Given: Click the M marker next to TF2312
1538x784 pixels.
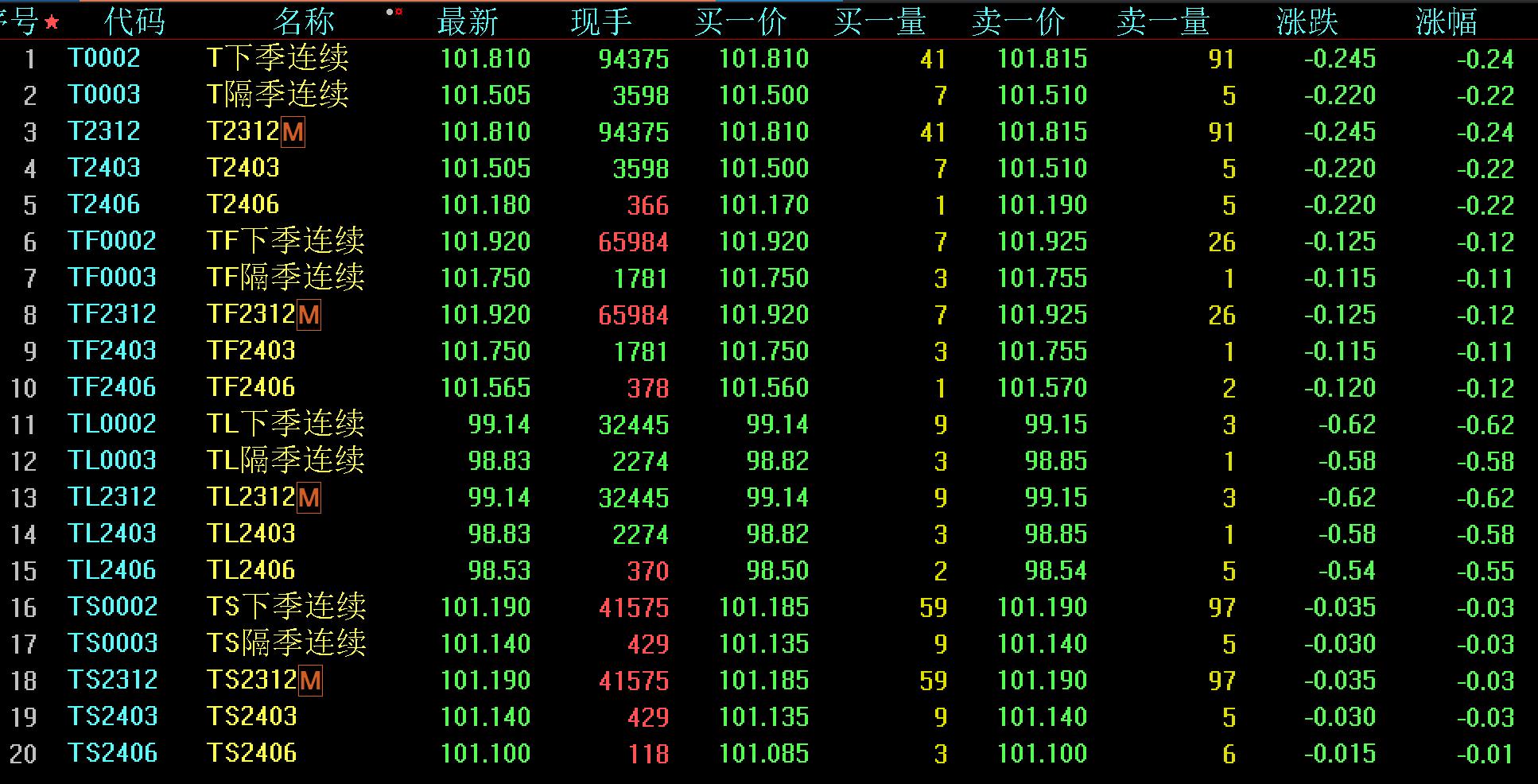Looking at the screenshot, I should pyautogui.click(x=309, y=316).
